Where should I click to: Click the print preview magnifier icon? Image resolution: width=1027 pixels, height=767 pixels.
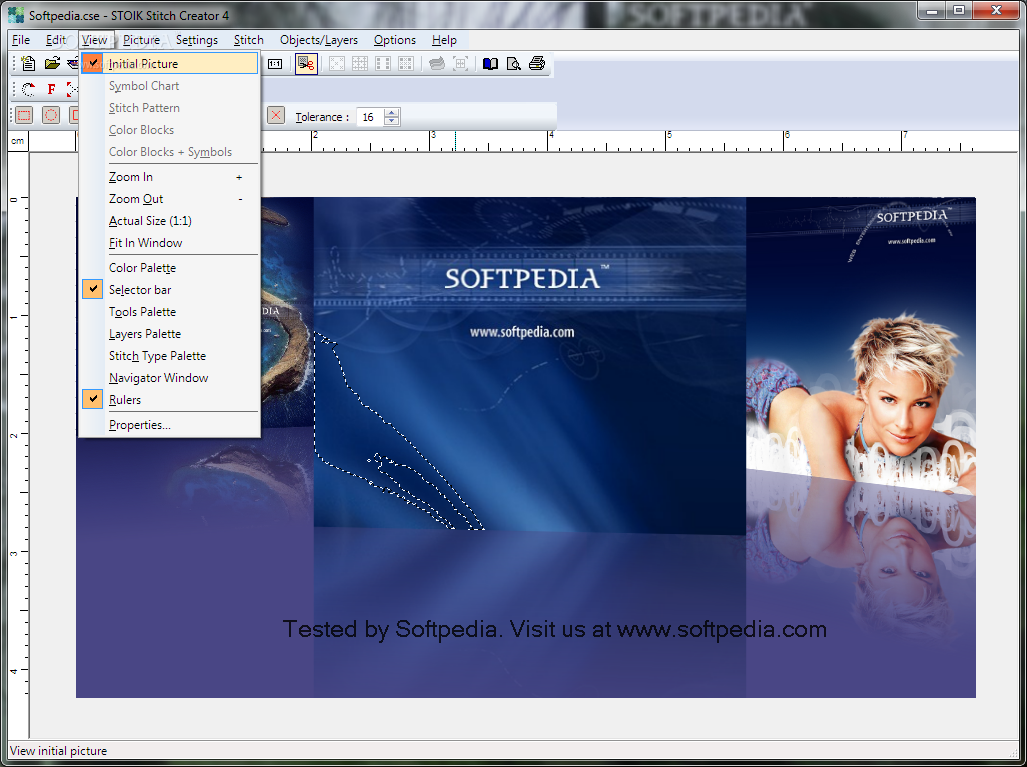point(514,64)
